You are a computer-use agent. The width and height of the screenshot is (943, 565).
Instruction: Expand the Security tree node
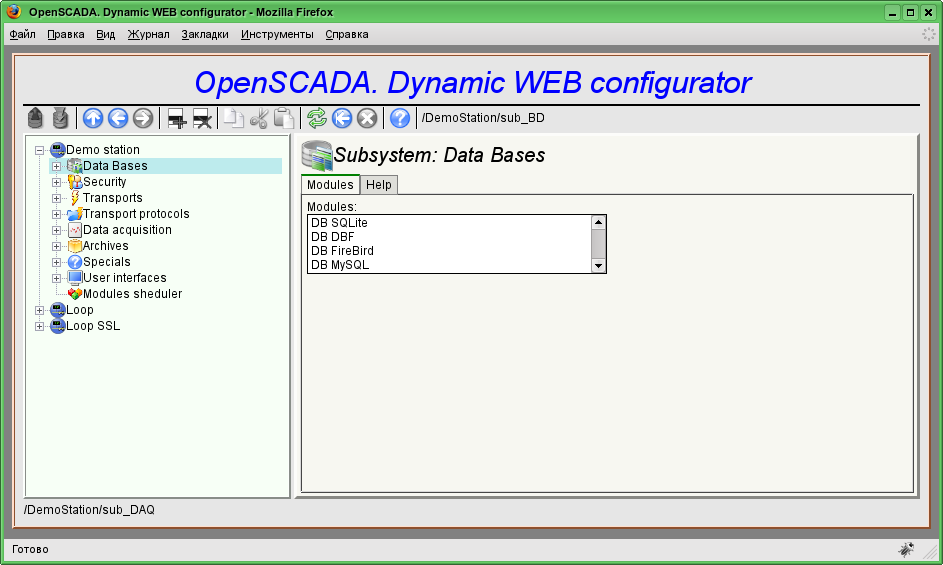[57, 182]
